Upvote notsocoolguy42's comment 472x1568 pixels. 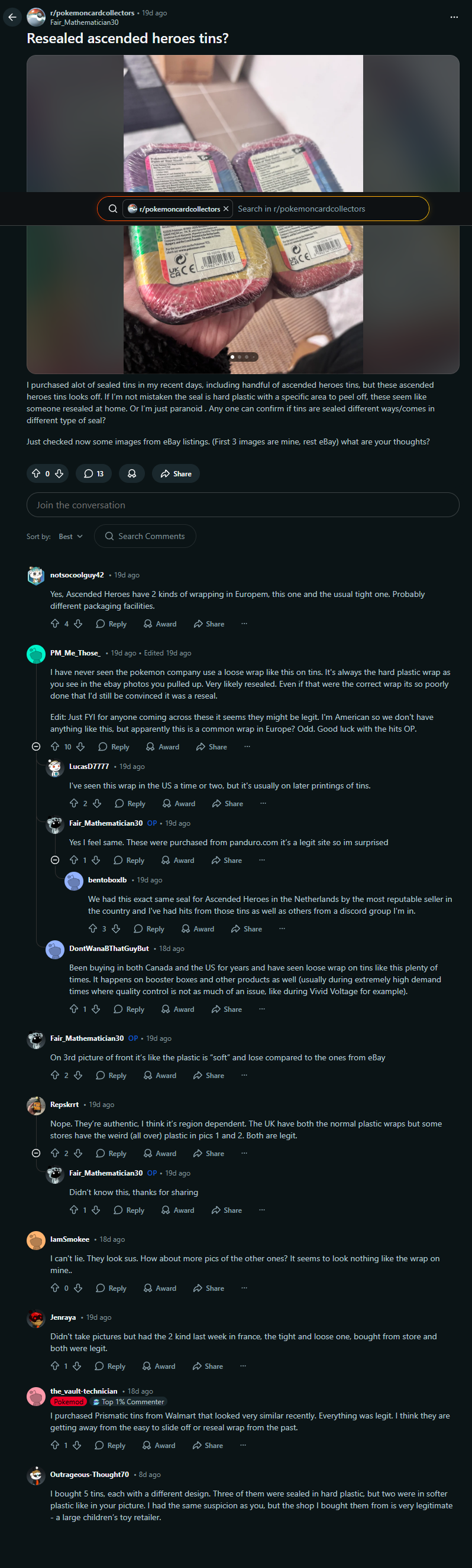pos(55,624)
